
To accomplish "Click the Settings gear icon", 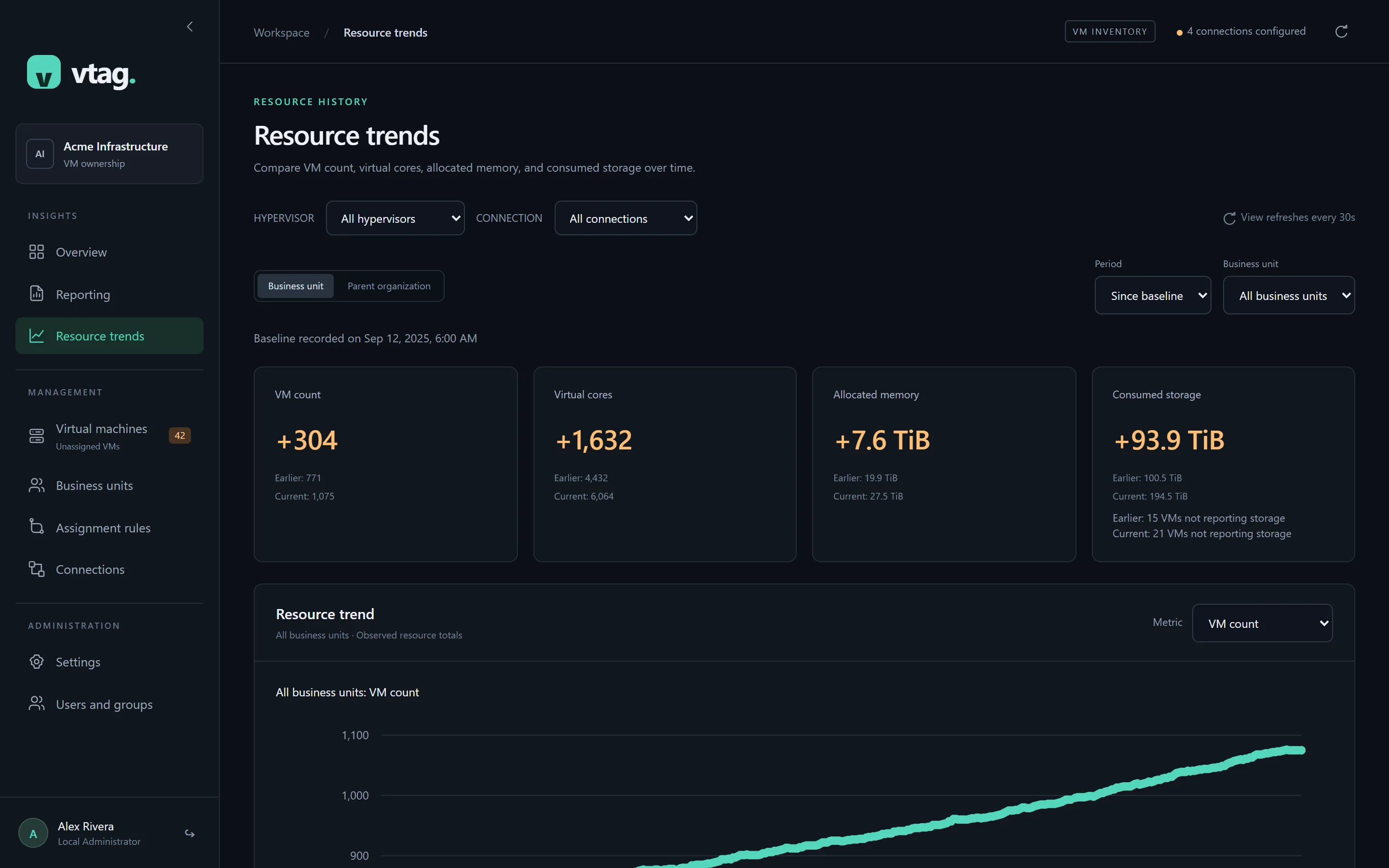I will tap(37, 661).
